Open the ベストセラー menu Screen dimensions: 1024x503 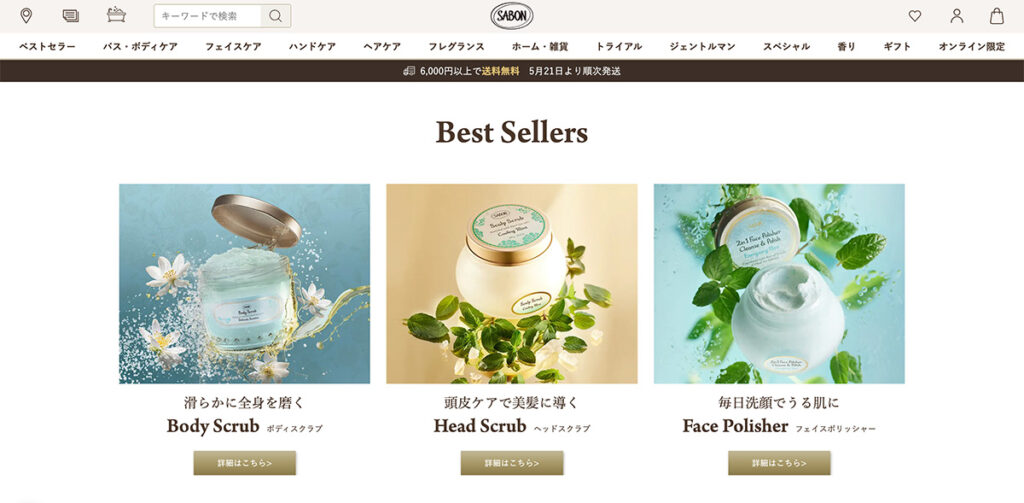(47, 46)
